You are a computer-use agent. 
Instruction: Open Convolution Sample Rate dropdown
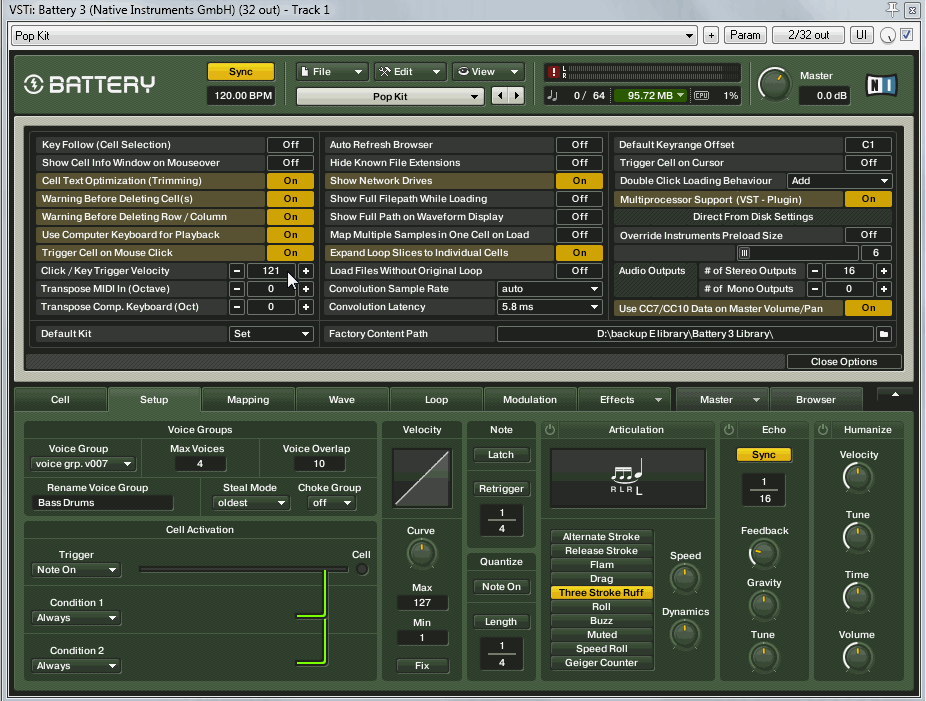tap(549, 289)
